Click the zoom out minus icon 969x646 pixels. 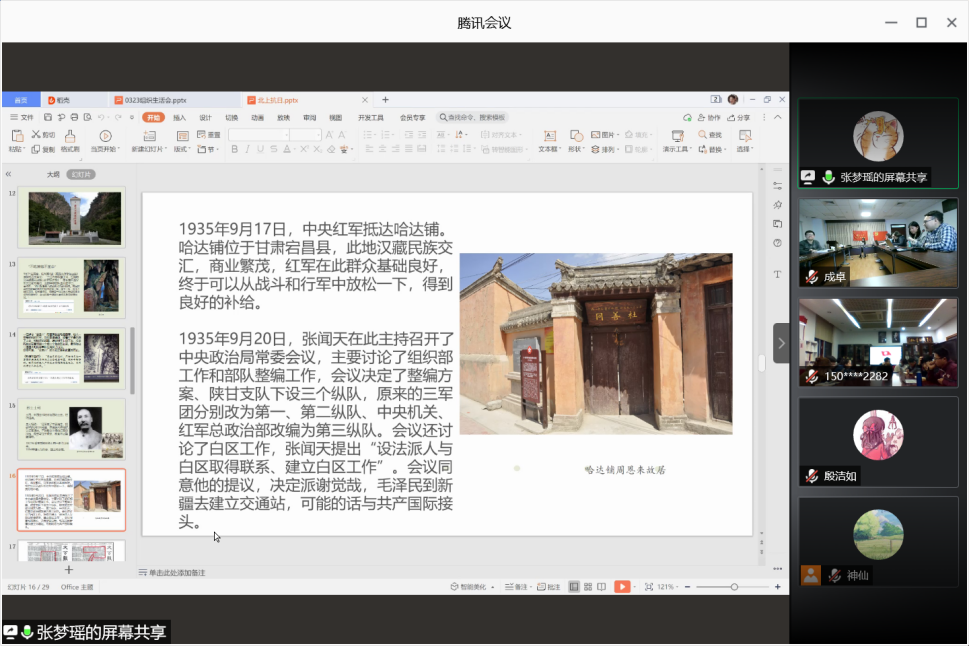pyautogui.click(x=687, y=587)
